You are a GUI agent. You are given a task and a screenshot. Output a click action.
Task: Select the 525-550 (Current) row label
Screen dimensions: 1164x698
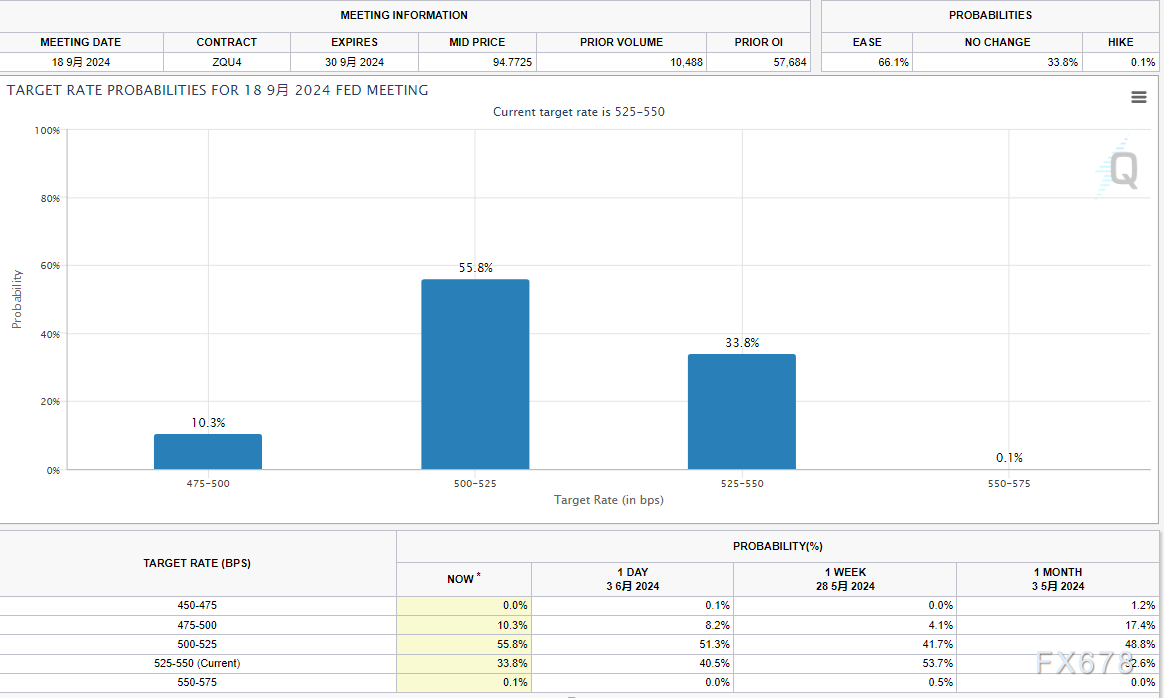pyautogui.click(x=197, y=663)
